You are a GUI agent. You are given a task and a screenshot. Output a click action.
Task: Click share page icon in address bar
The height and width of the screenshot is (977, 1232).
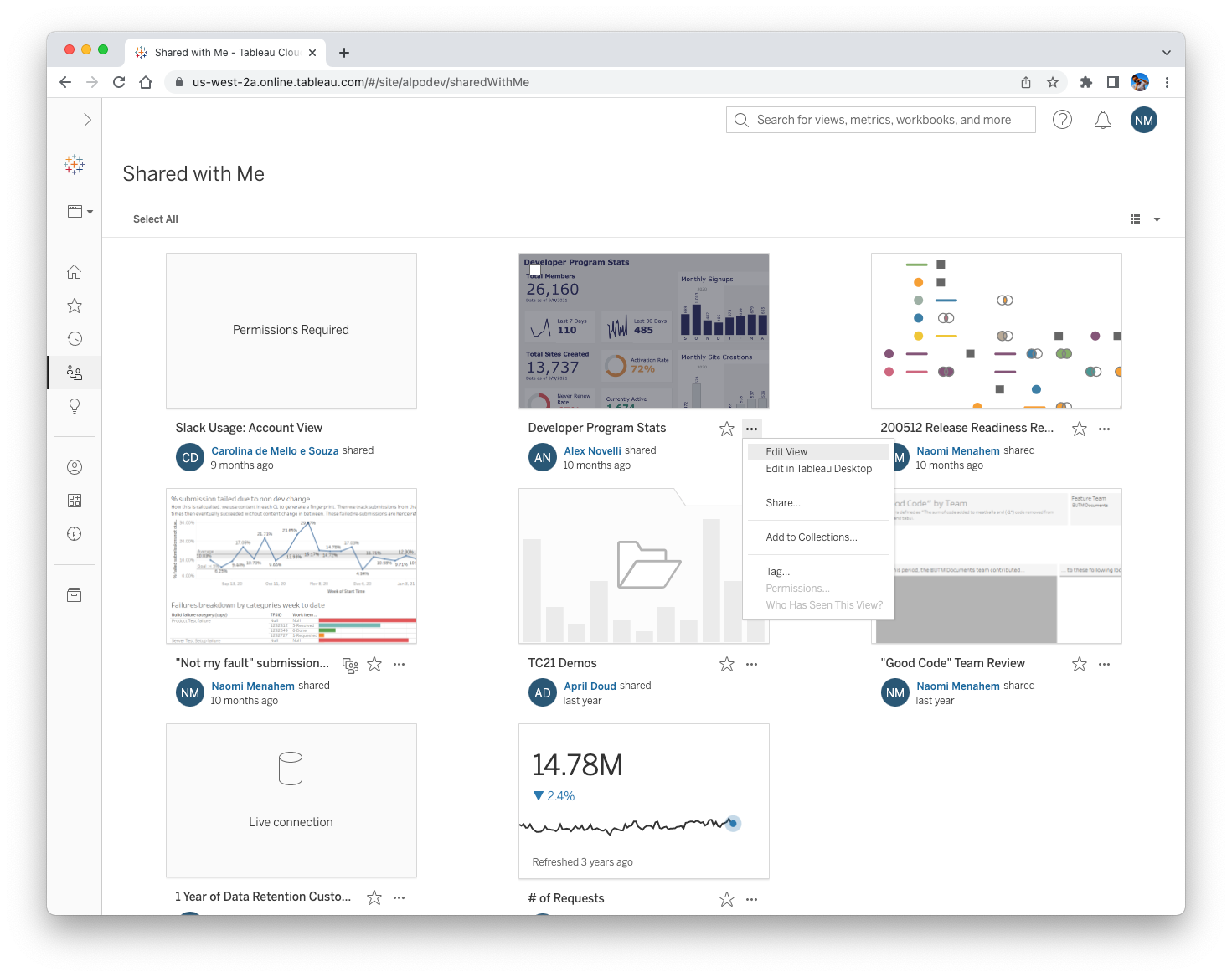(x=1026, y=82)
